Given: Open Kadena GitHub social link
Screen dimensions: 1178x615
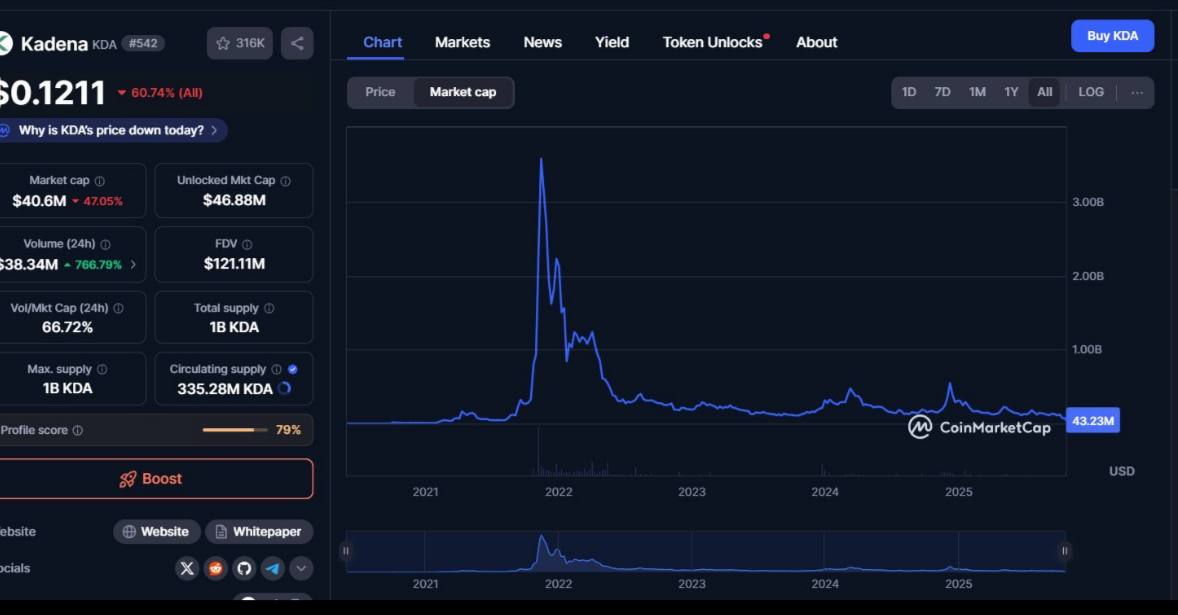Looking at the screenshot, I should pos(244,568).
